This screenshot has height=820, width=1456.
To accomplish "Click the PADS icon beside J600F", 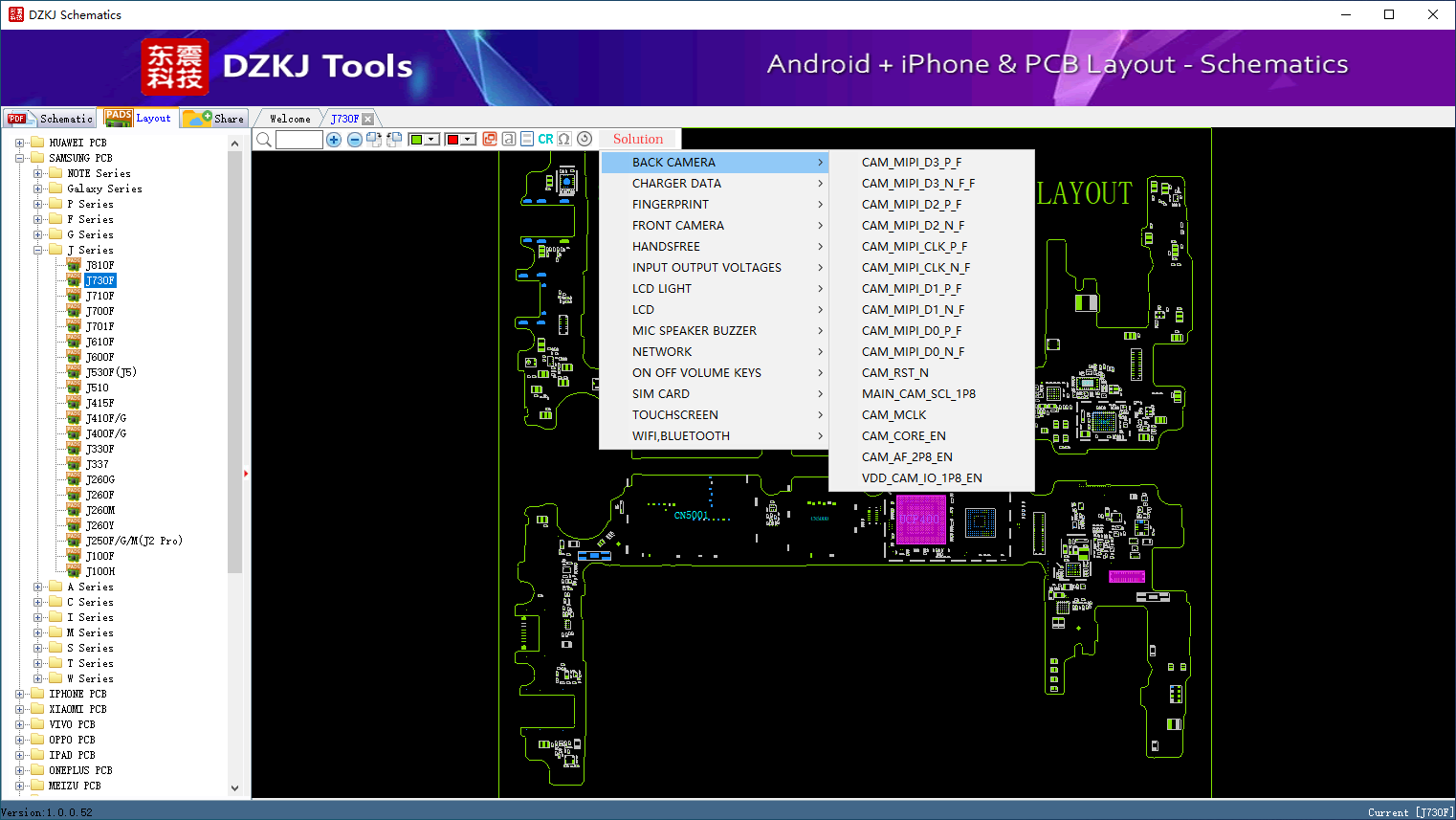I will tap(74, 357).
